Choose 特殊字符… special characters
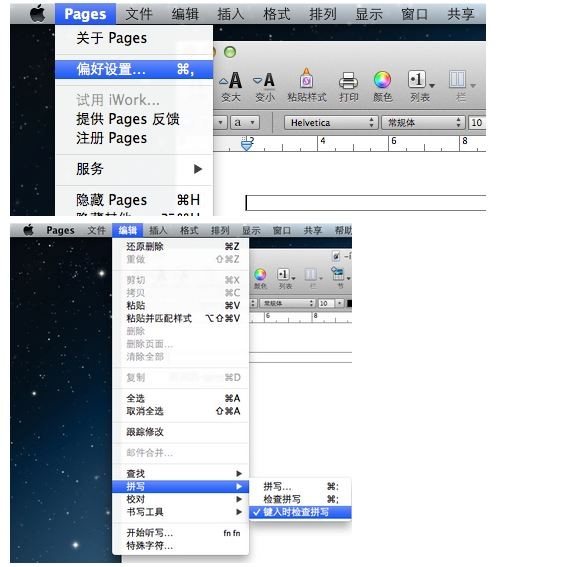Screen dimensions: 577x567 (180, 546)
